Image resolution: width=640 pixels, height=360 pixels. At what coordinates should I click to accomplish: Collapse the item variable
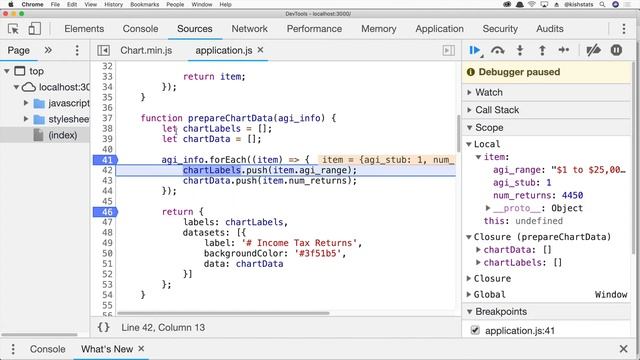[478, 157]
